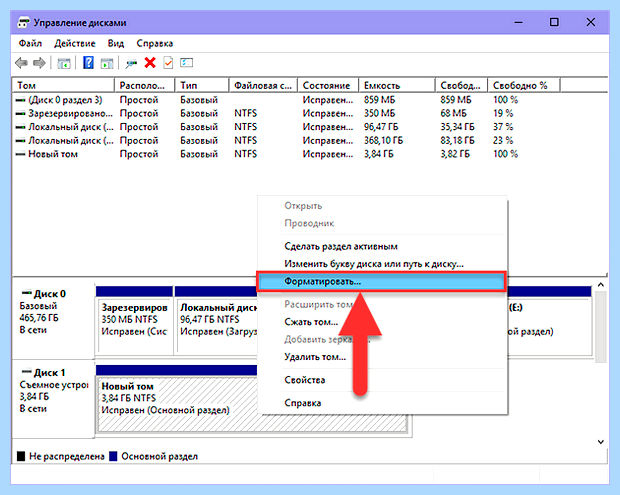Click the checkmark Properties toolbar icon

click(168, 62)
